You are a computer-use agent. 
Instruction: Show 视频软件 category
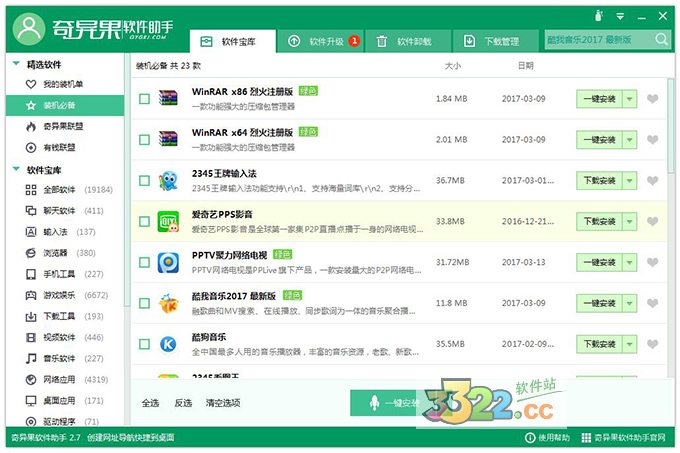65,337
